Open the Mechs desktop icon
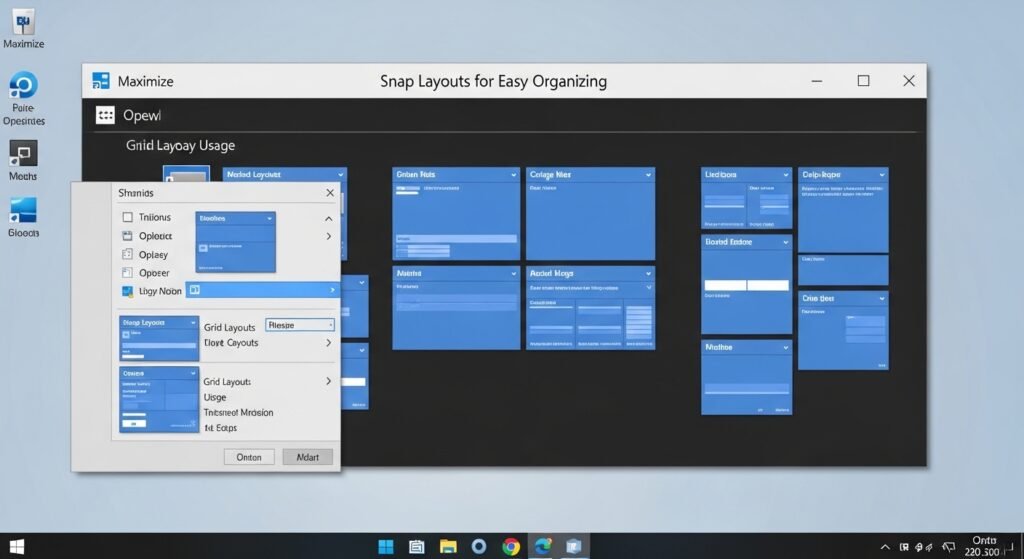This screenshot has height=559, width=1024. tap(23, 154)
